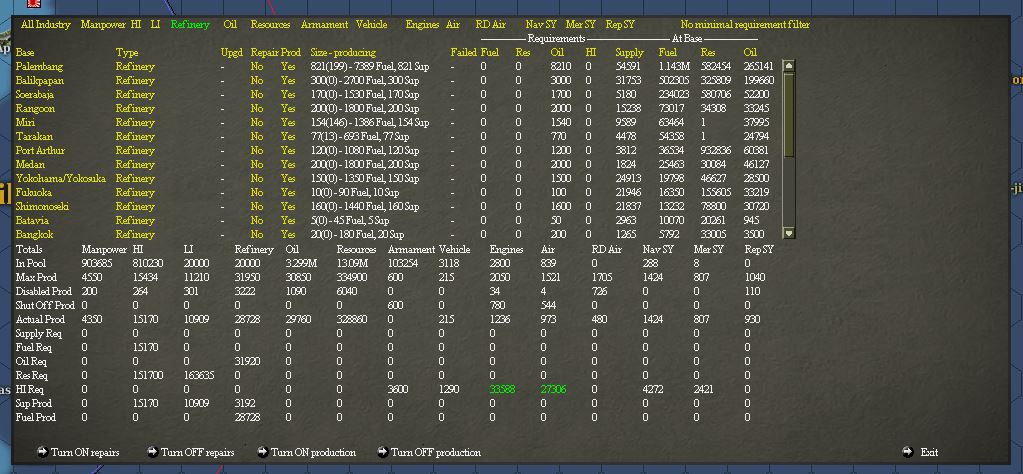Select the Vehicle filter tab at top
The image size is (1023, 474).
[371, 25]
